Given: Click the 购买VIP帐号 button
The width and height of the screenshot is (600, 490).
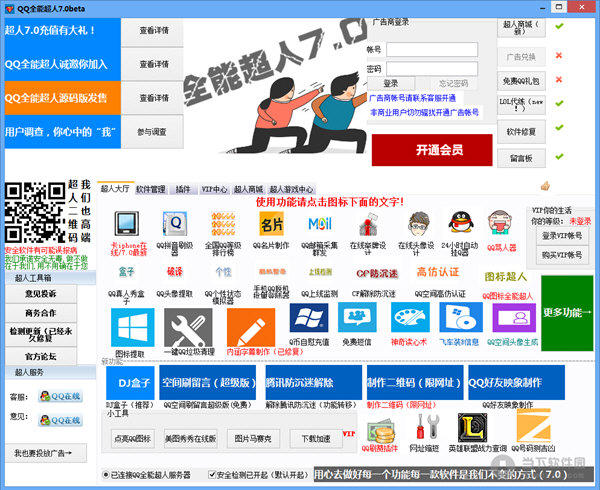Looking at the screenshot, I should click(562, 255).
